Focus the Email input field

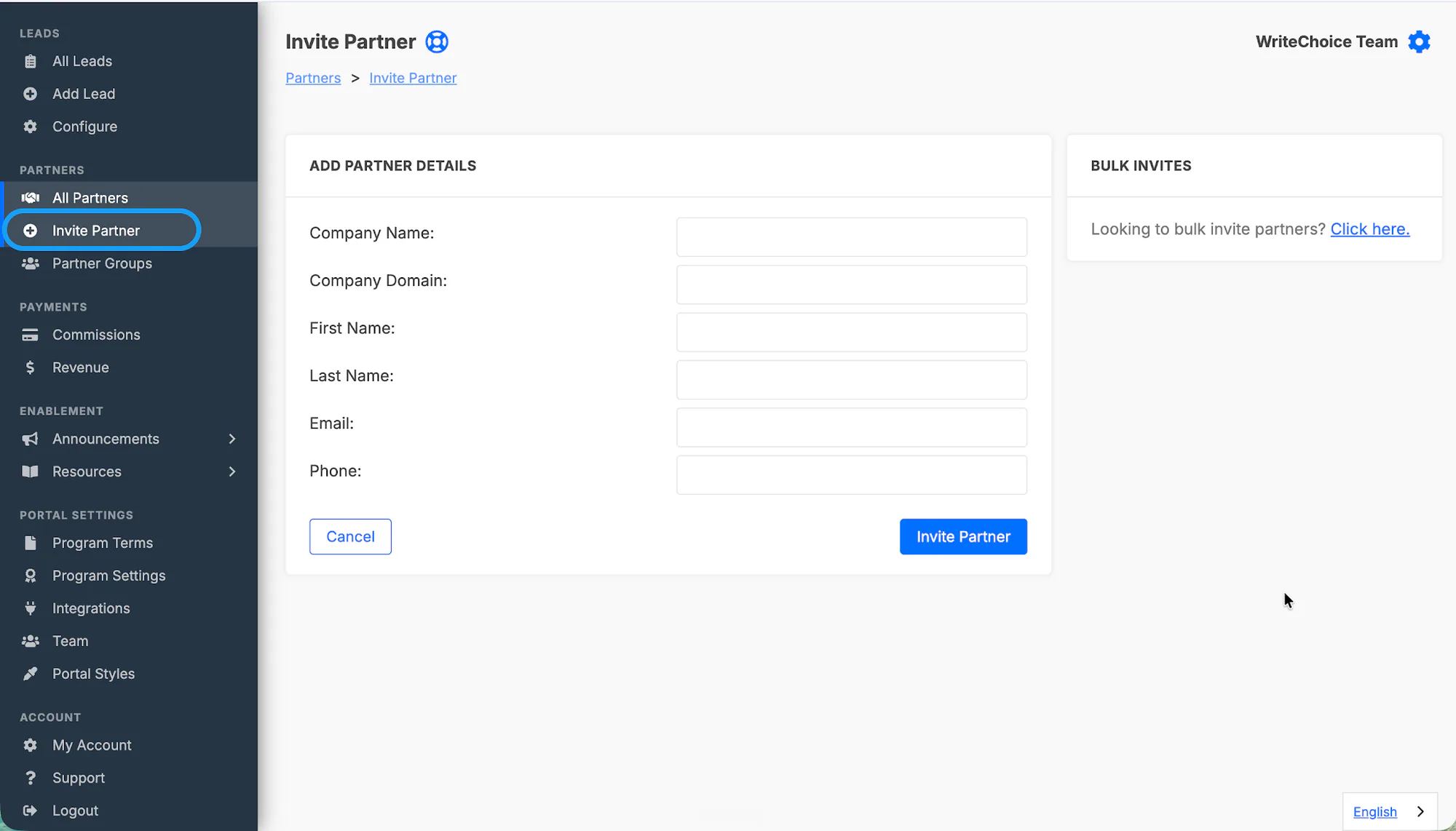[x=851, y=427]
